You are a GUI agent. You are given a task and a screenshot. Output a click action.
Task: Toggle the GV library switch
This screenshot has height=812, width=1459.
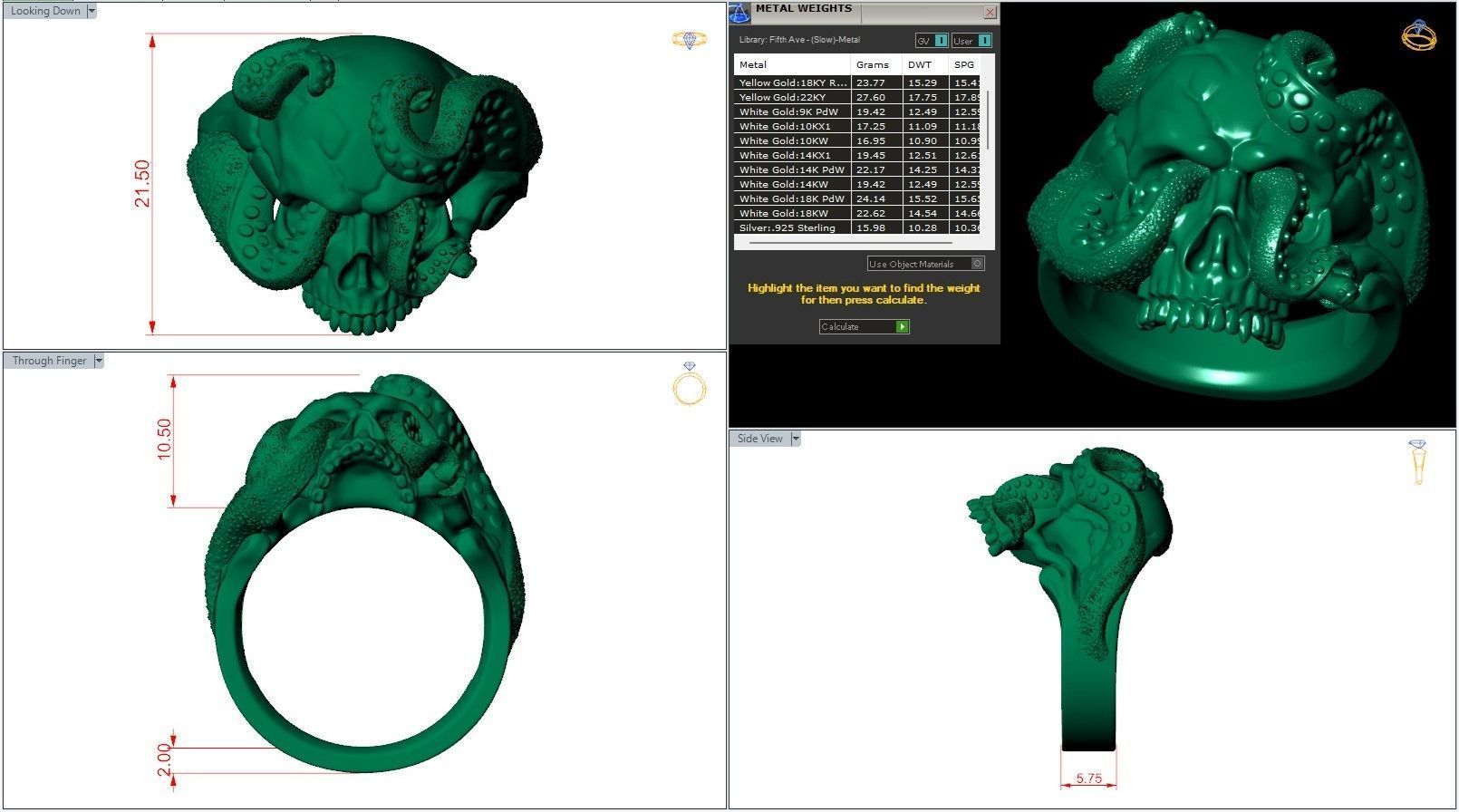(x=932, y=41)
